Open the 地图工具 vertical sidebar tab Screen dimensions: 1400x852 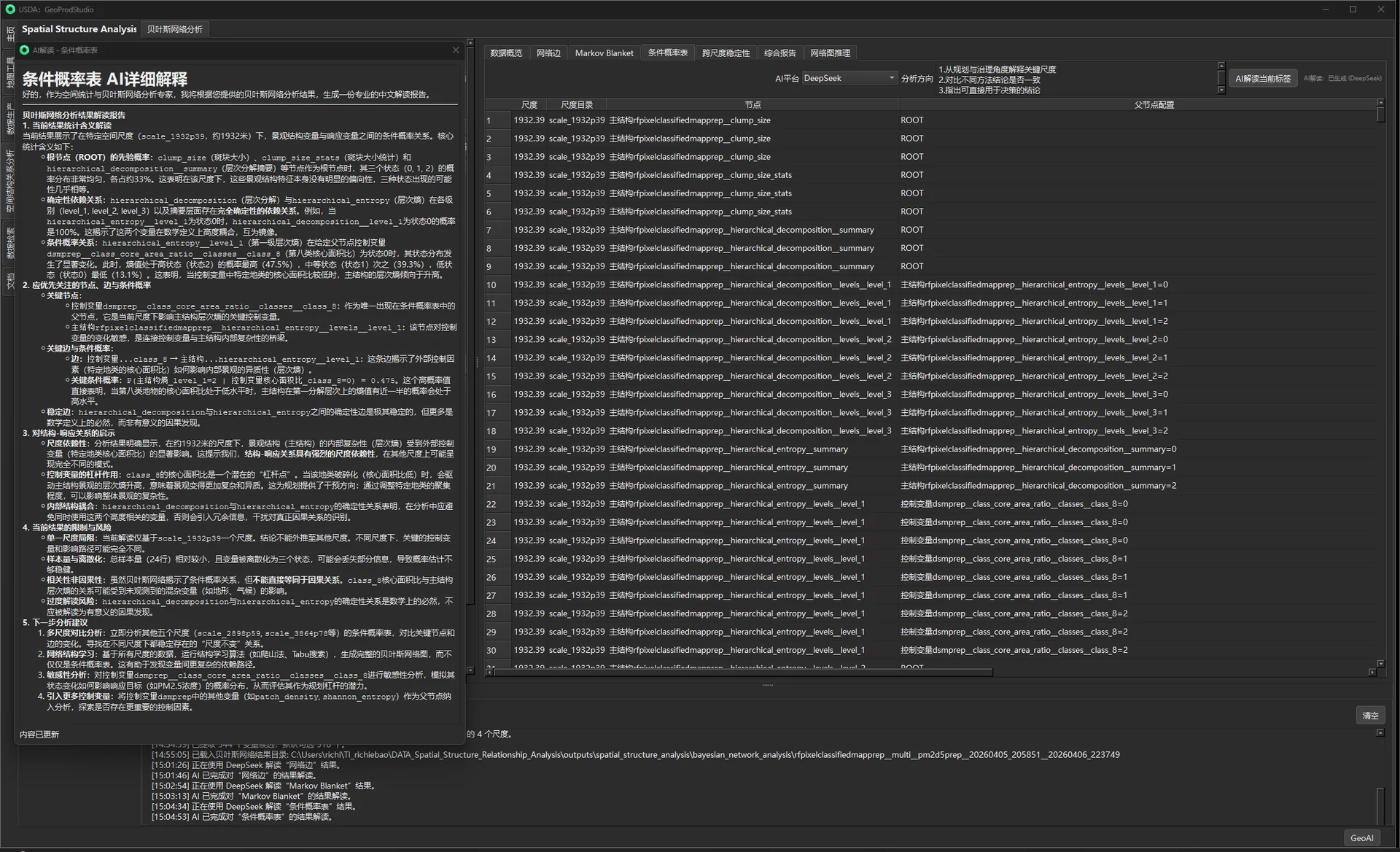(x=10, y=73)
